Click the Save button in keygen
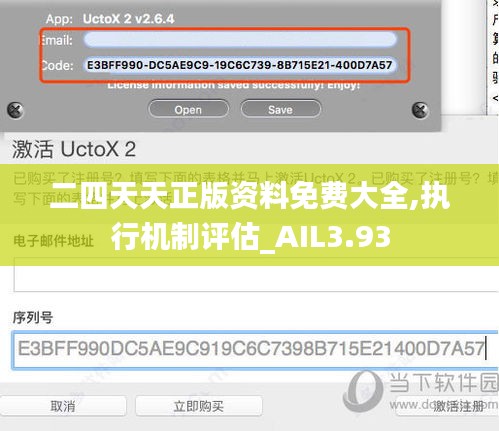499x431 pixels. [281, 109]
